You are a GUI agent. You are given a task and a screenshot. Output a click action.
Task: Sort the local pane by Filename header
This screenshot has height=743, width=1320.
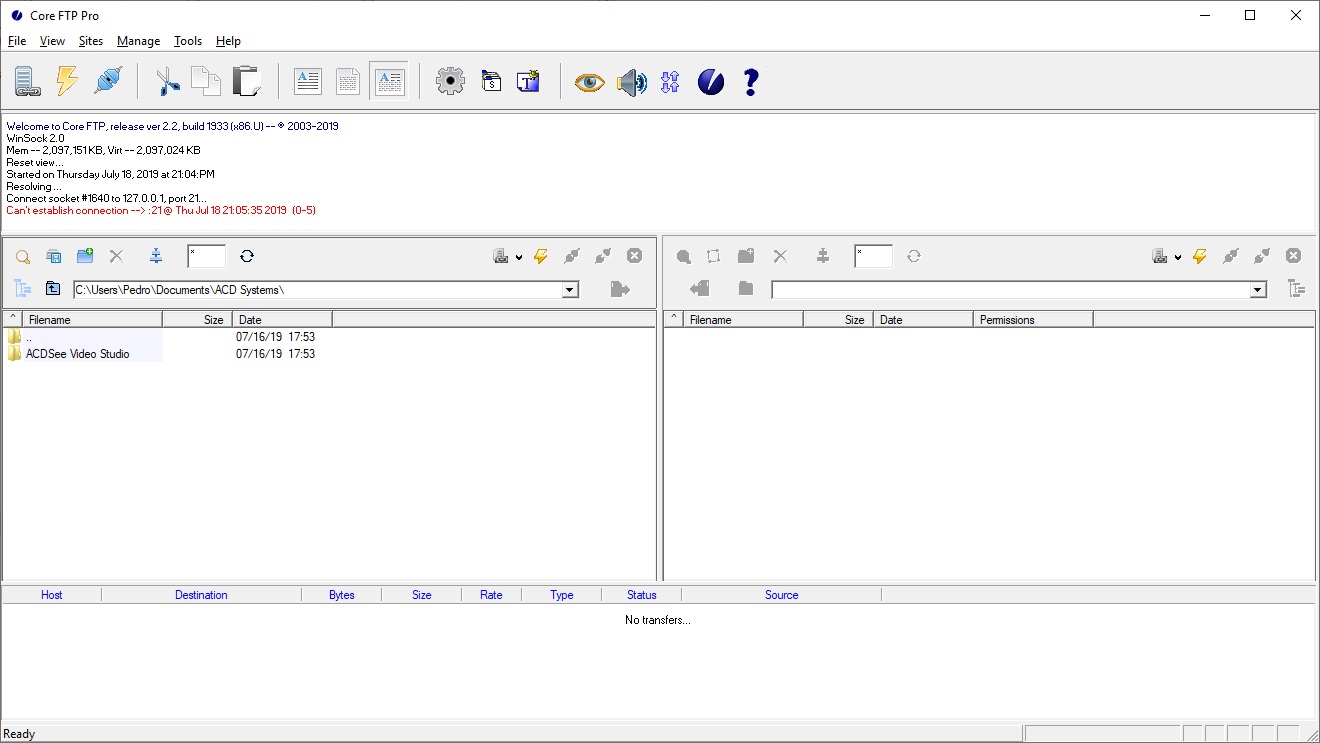pos(93,320)
